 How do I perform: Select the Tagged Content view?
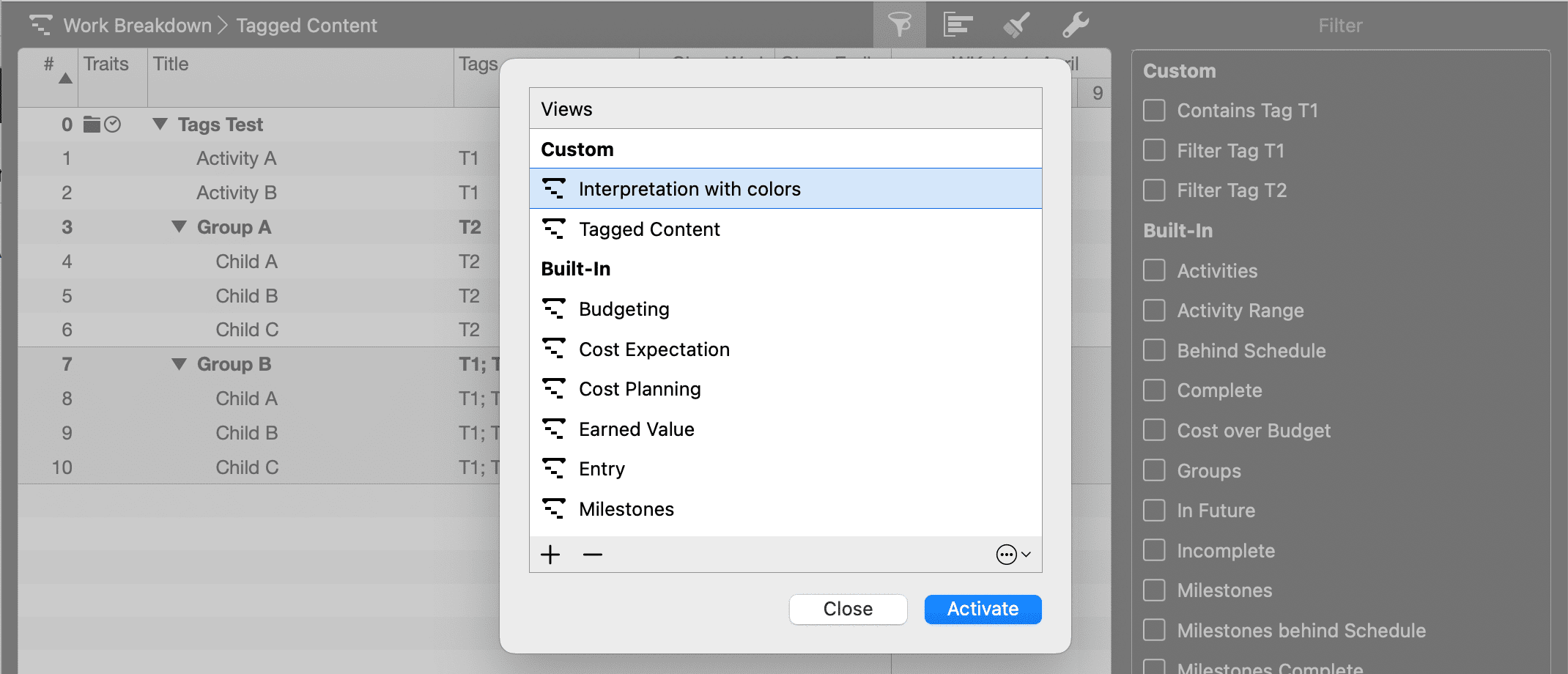coord(649,229)
